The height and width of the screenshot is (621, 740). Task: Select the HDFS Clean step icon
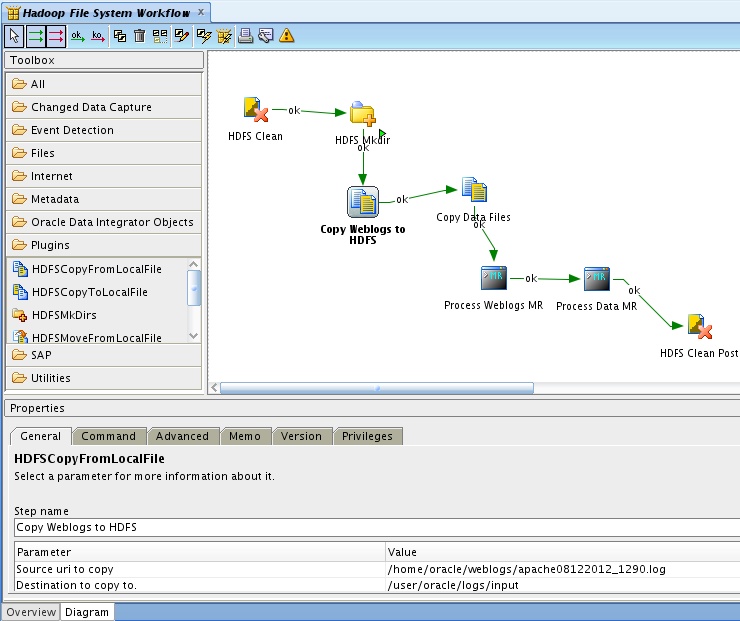pos(255,109)
